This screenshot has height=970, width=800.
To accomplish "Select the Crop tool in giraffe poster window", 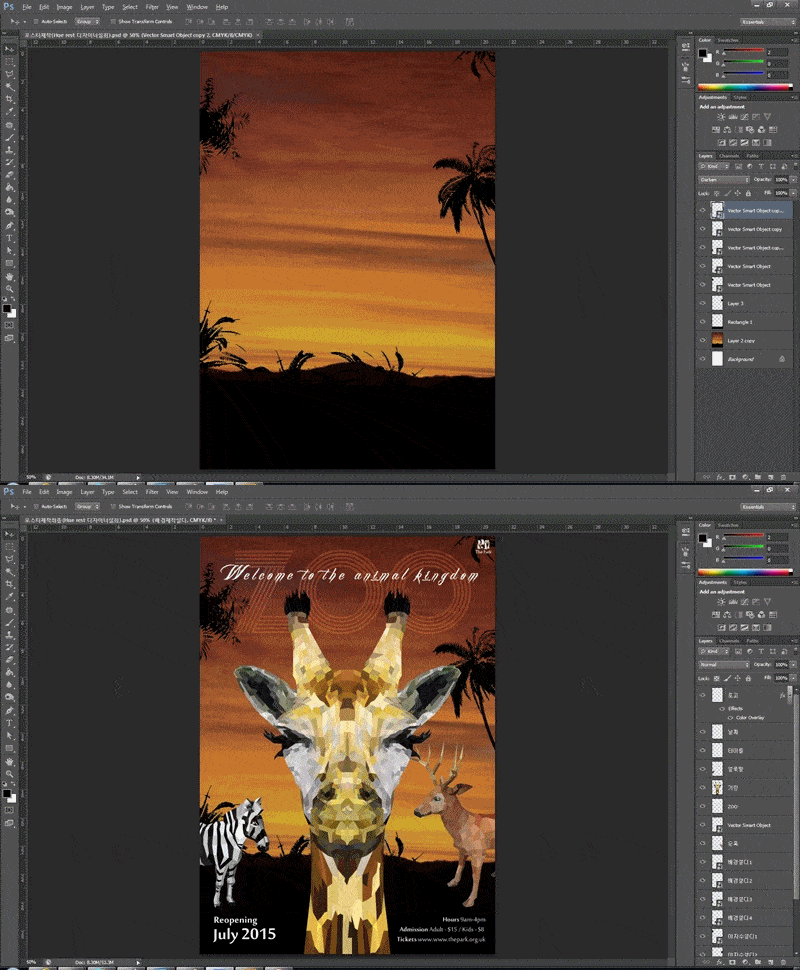I will pos(9,584).
